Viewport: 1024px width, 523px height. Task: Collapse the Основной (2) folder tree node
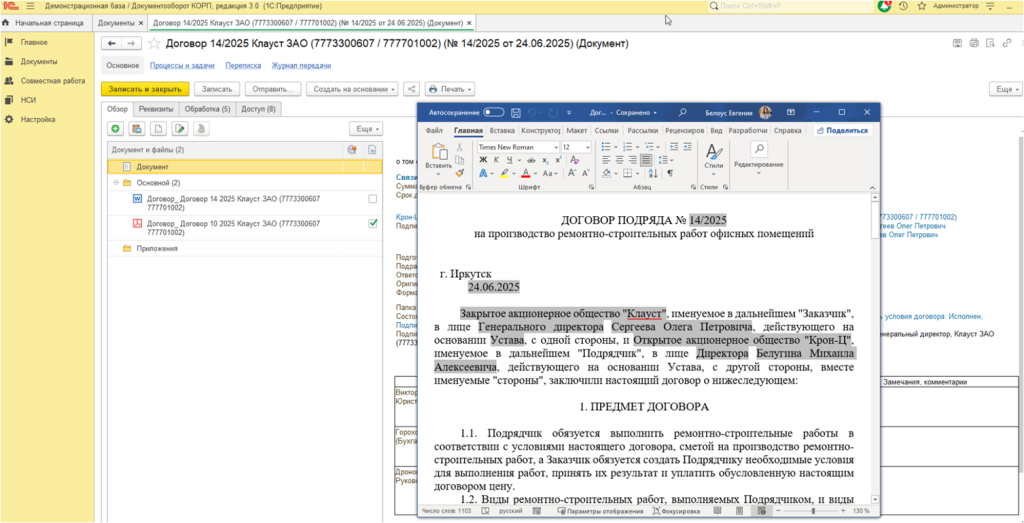(x=116, y=183)
